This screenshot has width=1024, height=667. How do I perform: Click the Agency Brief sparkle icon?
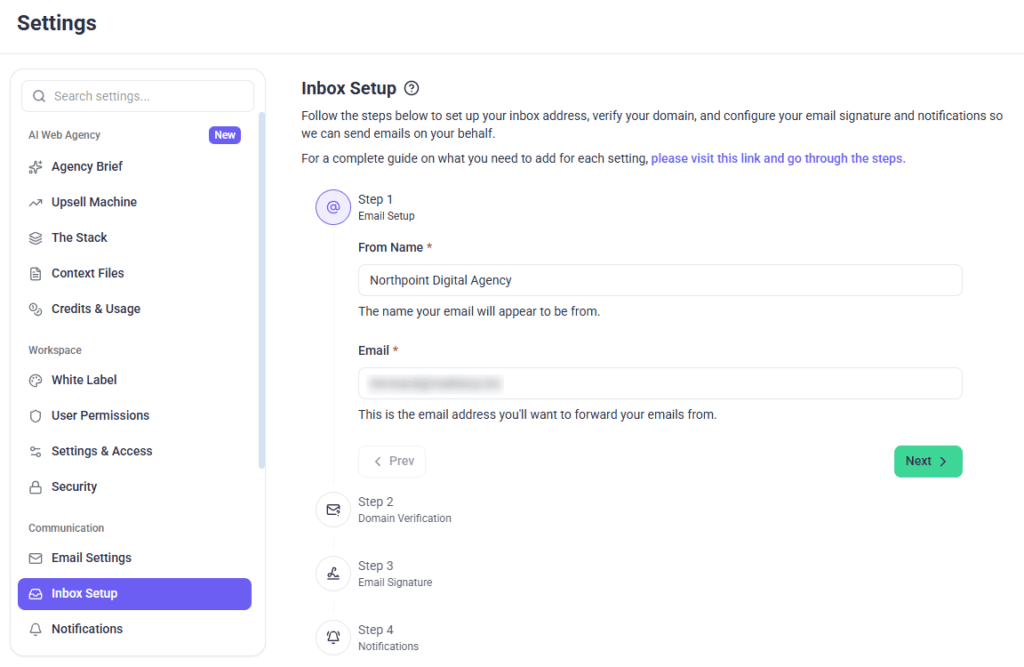[35, 167]
